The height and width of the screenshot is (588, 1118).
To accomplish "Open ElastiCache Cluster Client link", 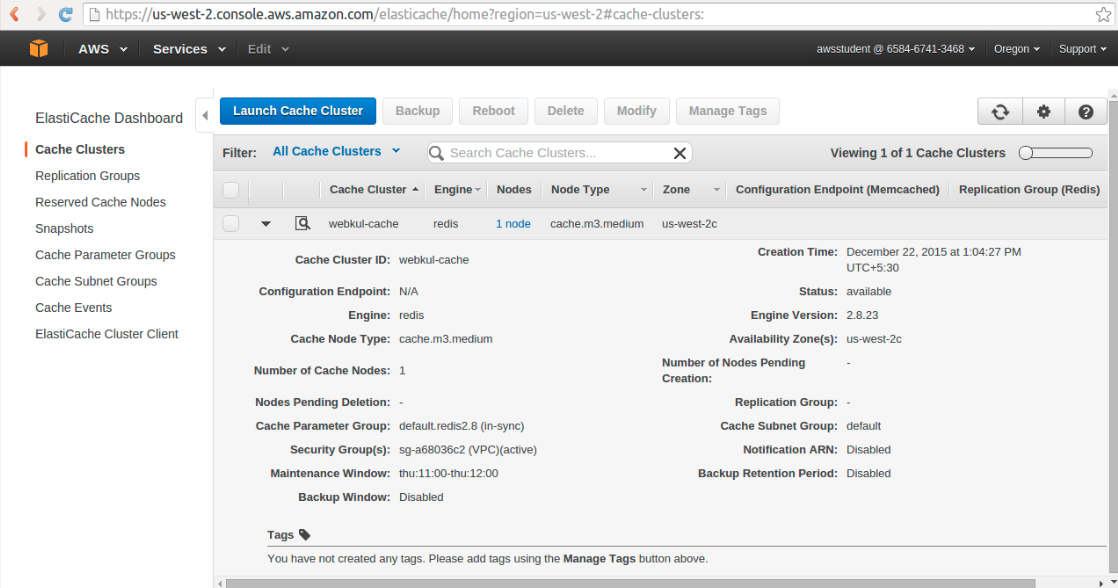I will 106,334.
